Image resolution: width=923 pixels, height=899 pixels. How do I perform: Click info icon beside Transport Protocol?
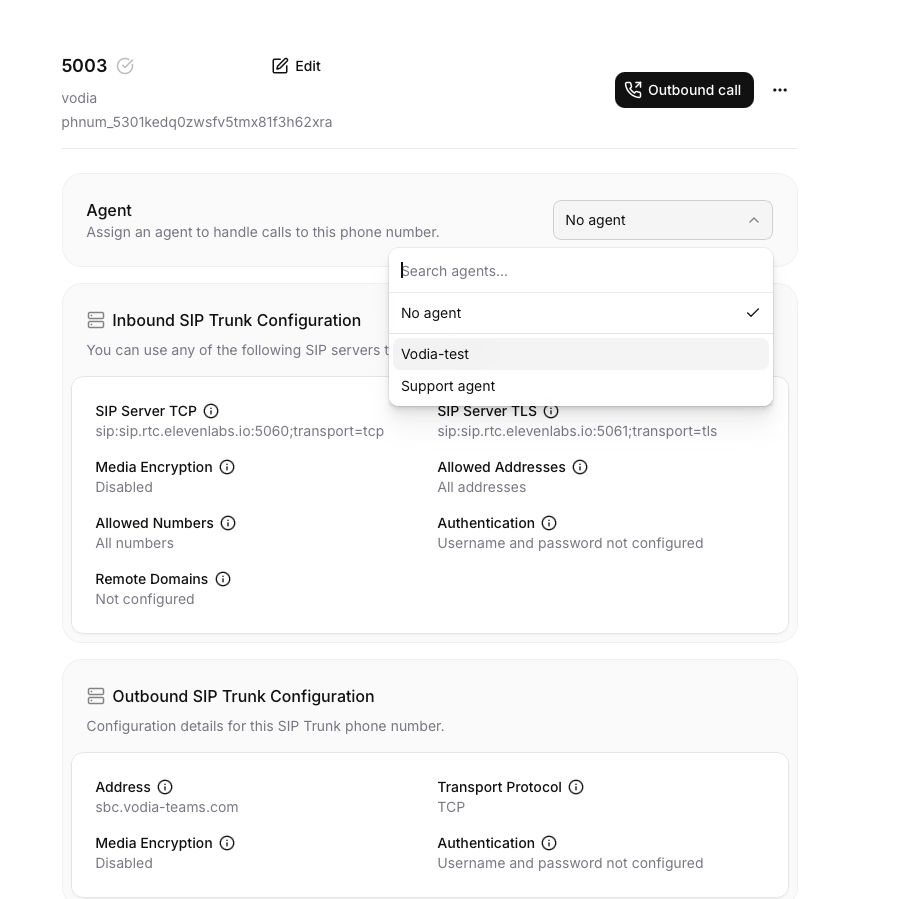pyautogui.click(x=576, y=787)
